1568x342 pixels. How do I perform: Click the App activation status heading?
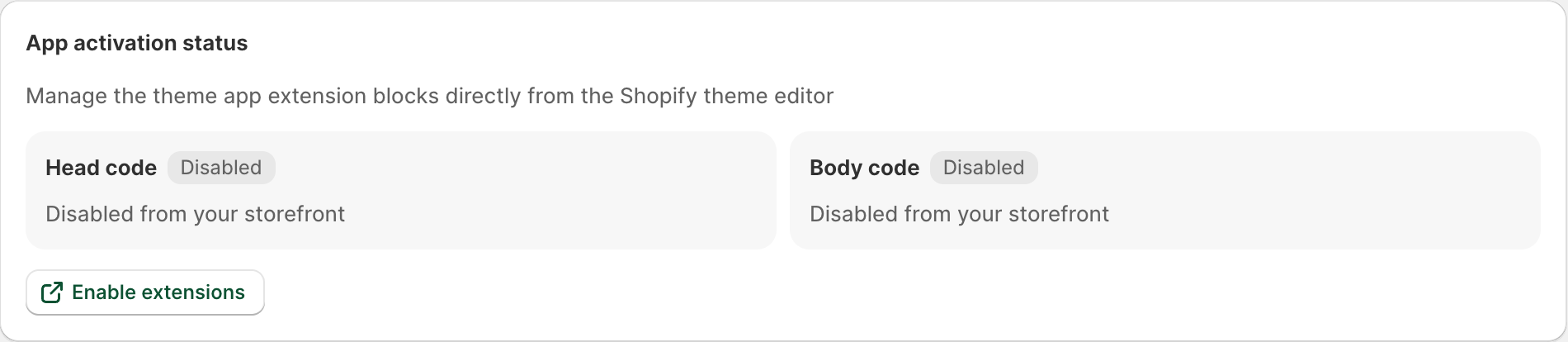(137, 43)
